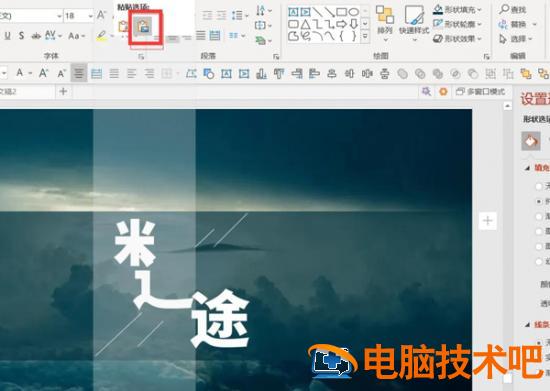Screen dimensions: 550x391
Task: Select the fourth fill radio option
Action: tap(539, 232)
